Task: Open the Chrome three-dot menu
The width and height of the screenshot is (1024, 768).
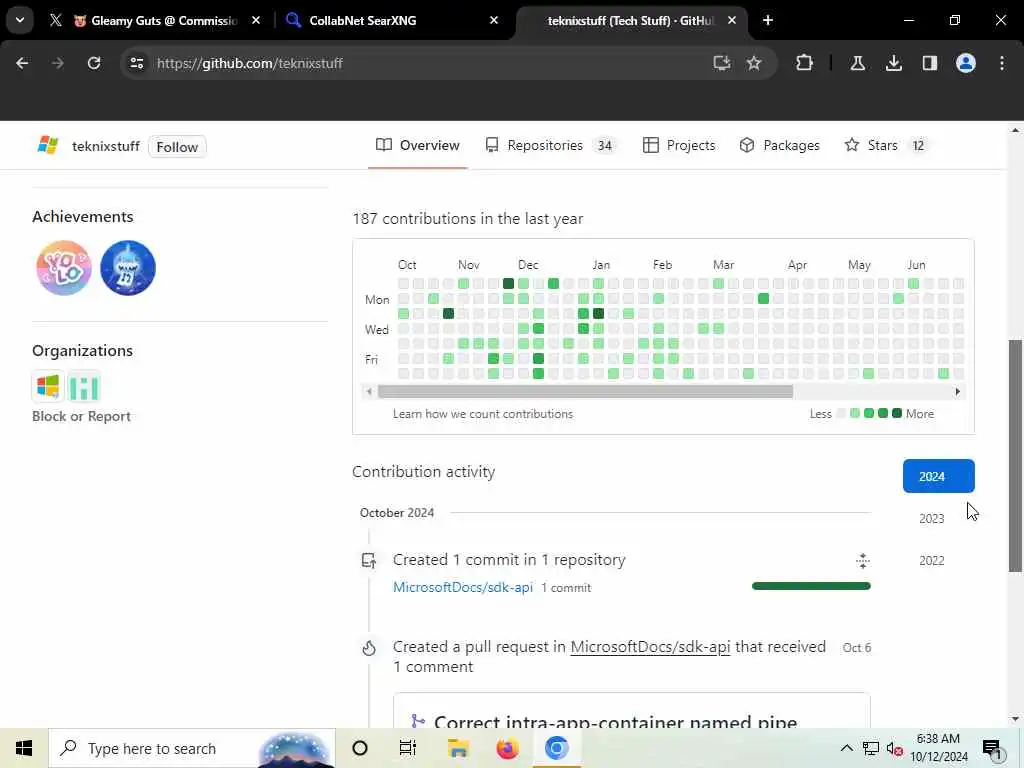Action: pyautogui.click(x=1002, y=63)
